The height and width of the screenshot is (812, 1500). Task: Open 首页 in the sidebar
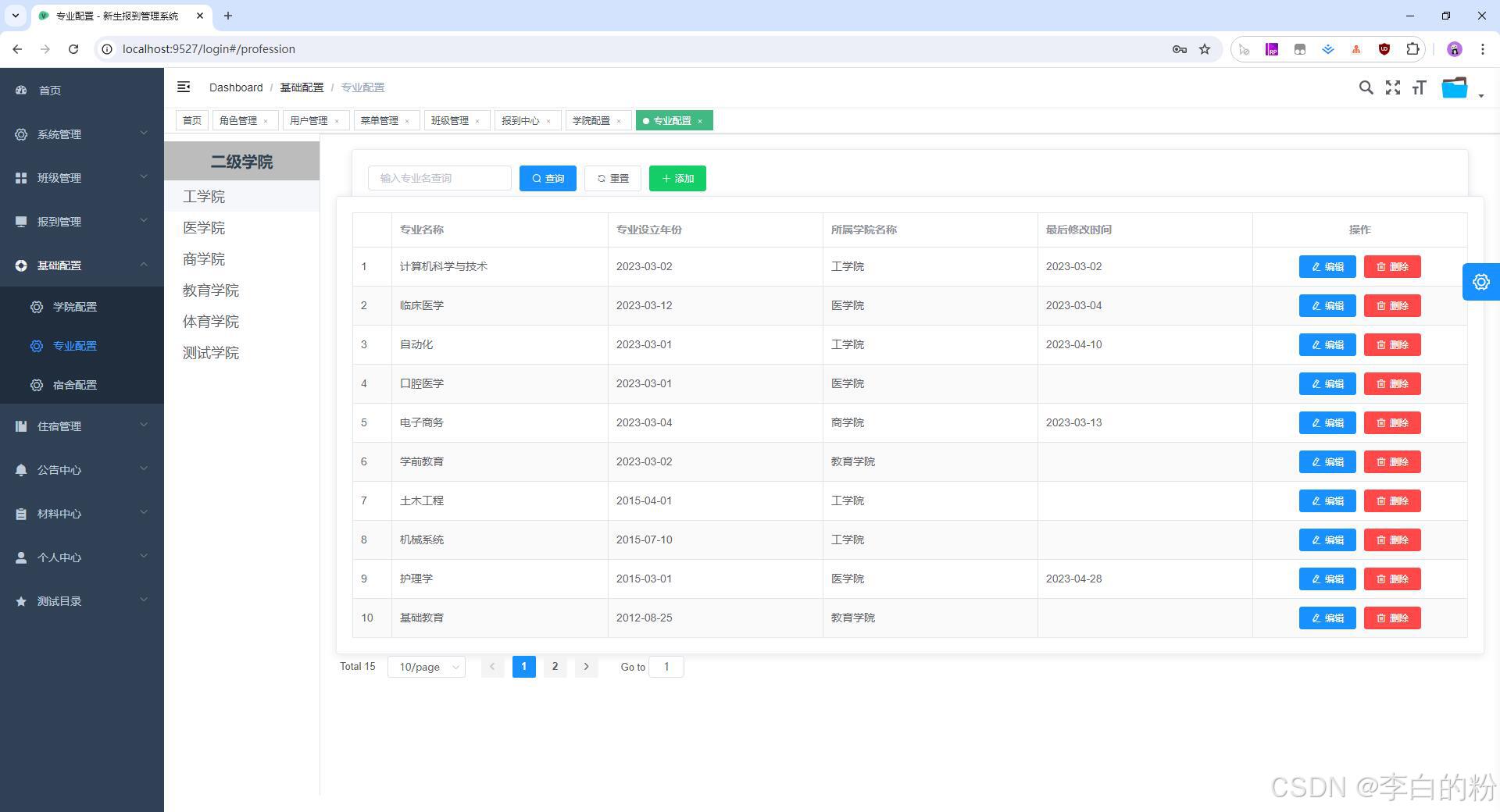click(82, 90)
